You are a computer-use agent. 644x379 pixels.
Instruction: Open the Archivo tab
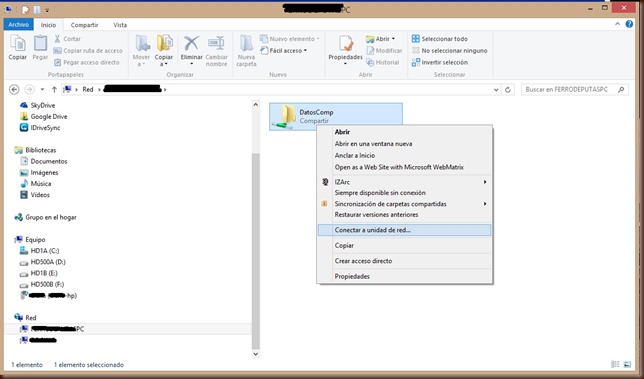click(x=18, y=25)
